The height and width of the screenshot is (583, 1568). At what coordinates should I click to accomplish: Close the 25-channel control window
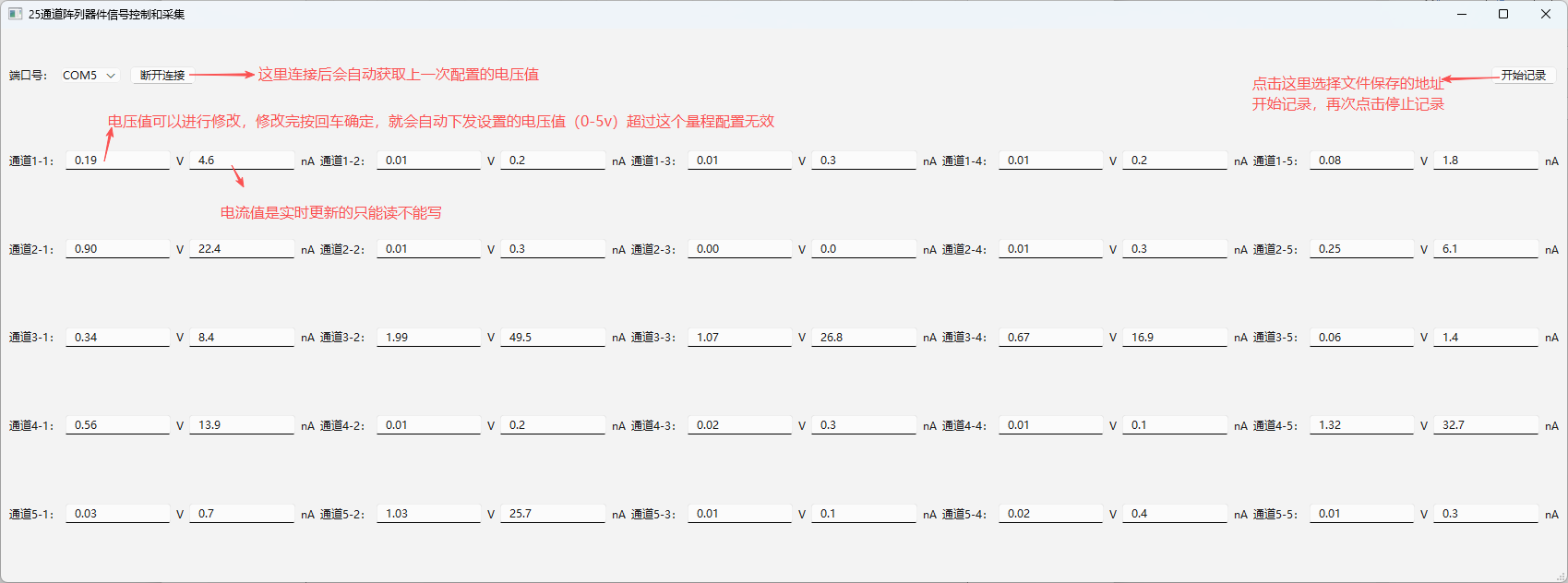tap(1546, 14)
